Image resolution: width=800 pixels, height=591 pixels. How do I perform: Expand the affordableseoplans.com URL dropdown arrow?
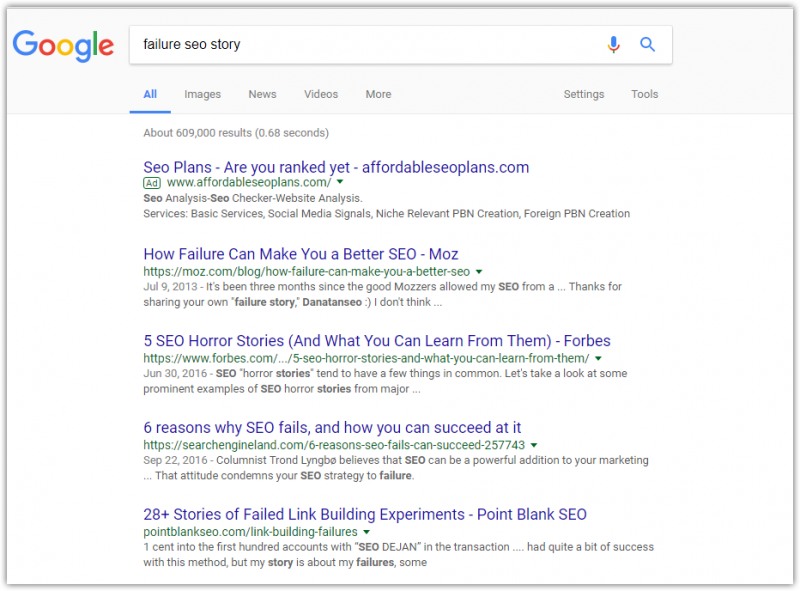click(340, 182)
